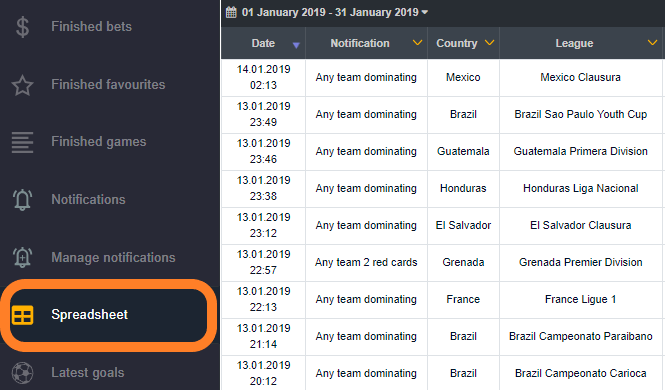
Task: Open the Manage notifications menu item
Action: tap(113, 257)
